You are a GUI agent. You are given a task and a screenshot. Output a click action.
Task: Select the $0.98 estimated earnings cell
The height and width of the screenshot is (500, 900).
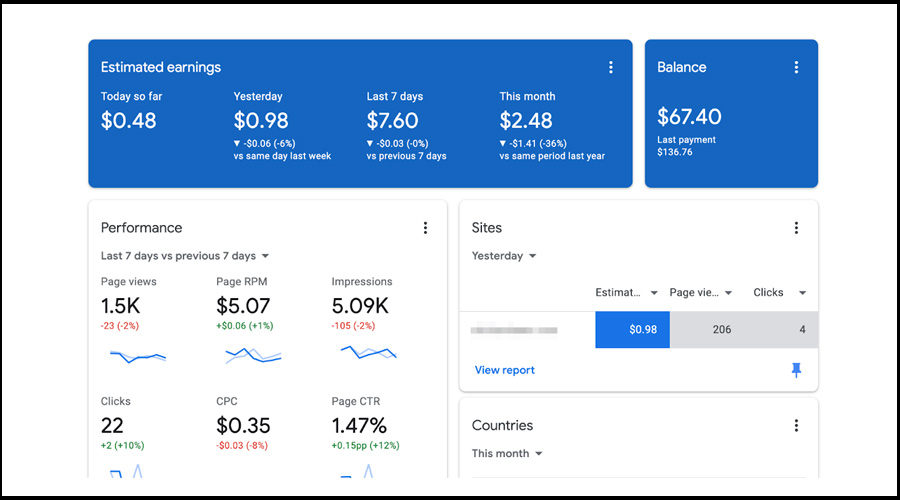pos(632,330)
